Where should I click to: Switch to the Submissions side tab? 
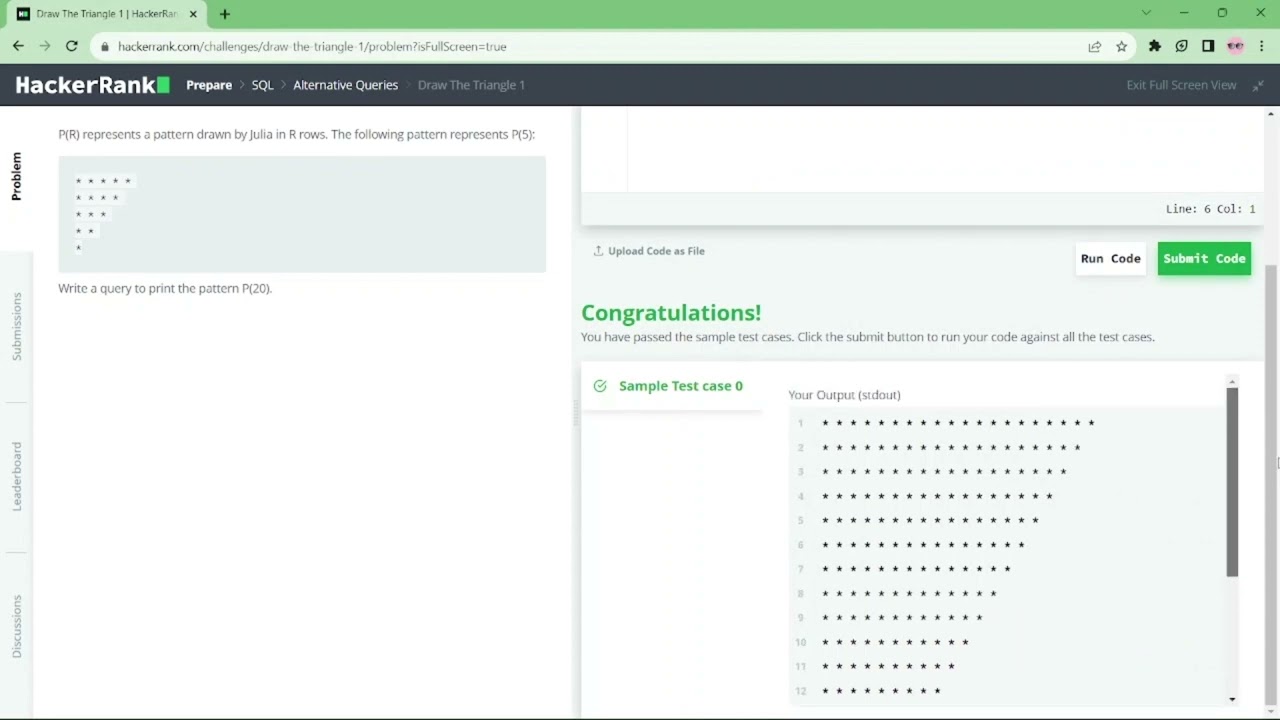point(16,326)
